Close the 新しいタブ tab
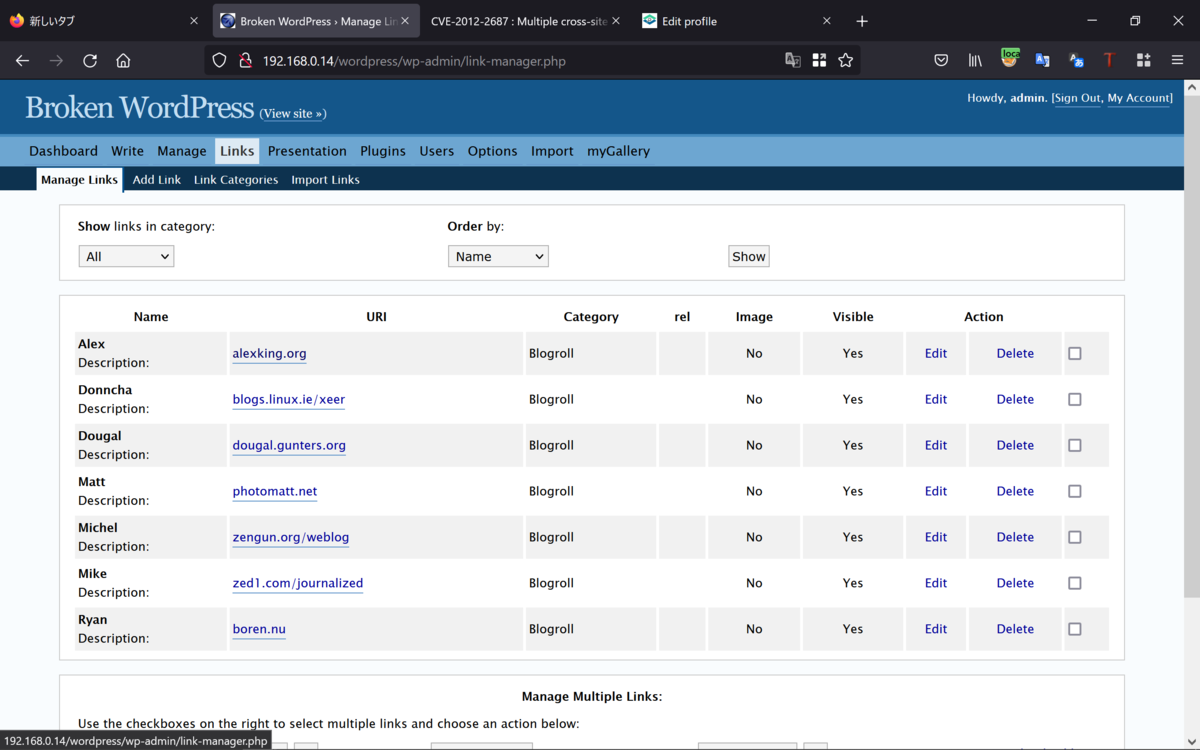The height and width of the screenshot is (750, 1200). [x=194, y=21]
